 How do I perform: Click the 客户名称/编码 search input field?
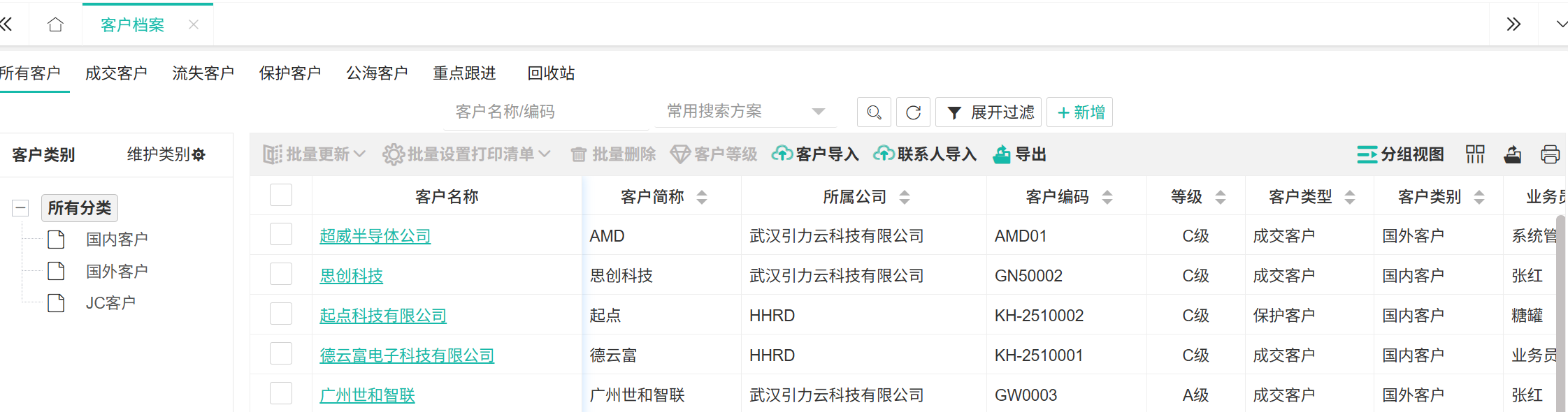545,112
